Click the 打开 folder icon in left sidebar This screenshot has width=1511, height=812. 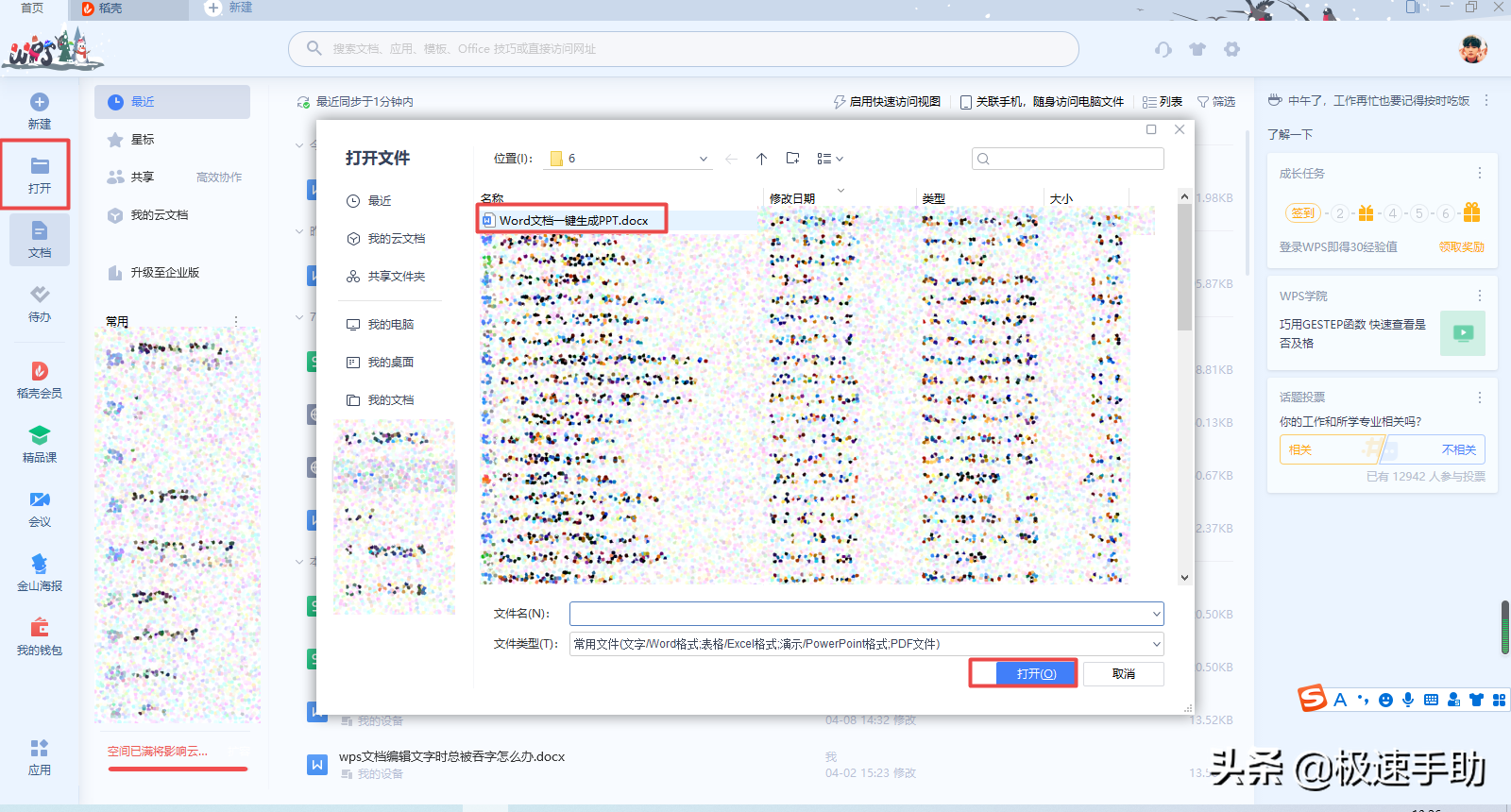(40, 166)
